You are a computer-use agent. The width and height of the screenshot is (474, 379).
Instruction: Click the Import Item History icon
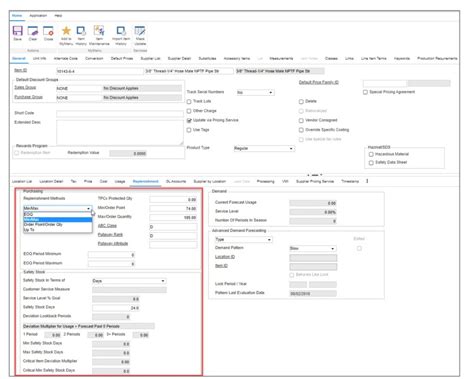pyautogui.click(x=121, y=31)
